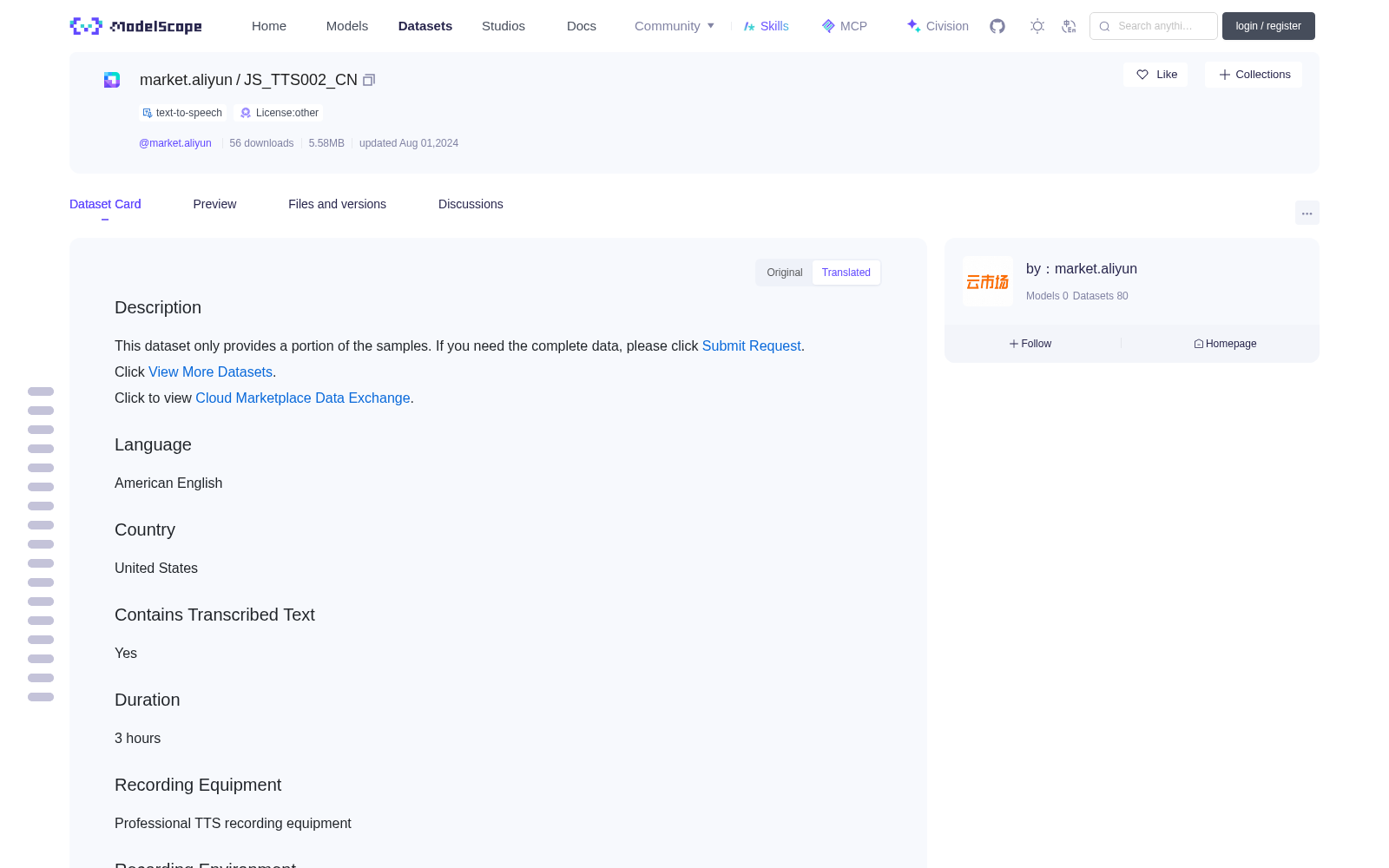The image size is (1389, 868).
Task: Open the Docs nav item
Action: point(582,26)
